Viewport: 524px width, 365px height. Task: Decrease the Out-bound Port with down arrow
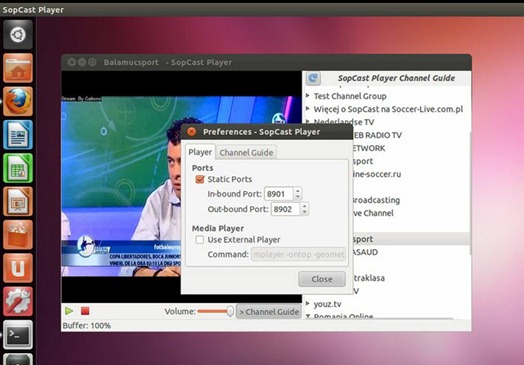304,213
